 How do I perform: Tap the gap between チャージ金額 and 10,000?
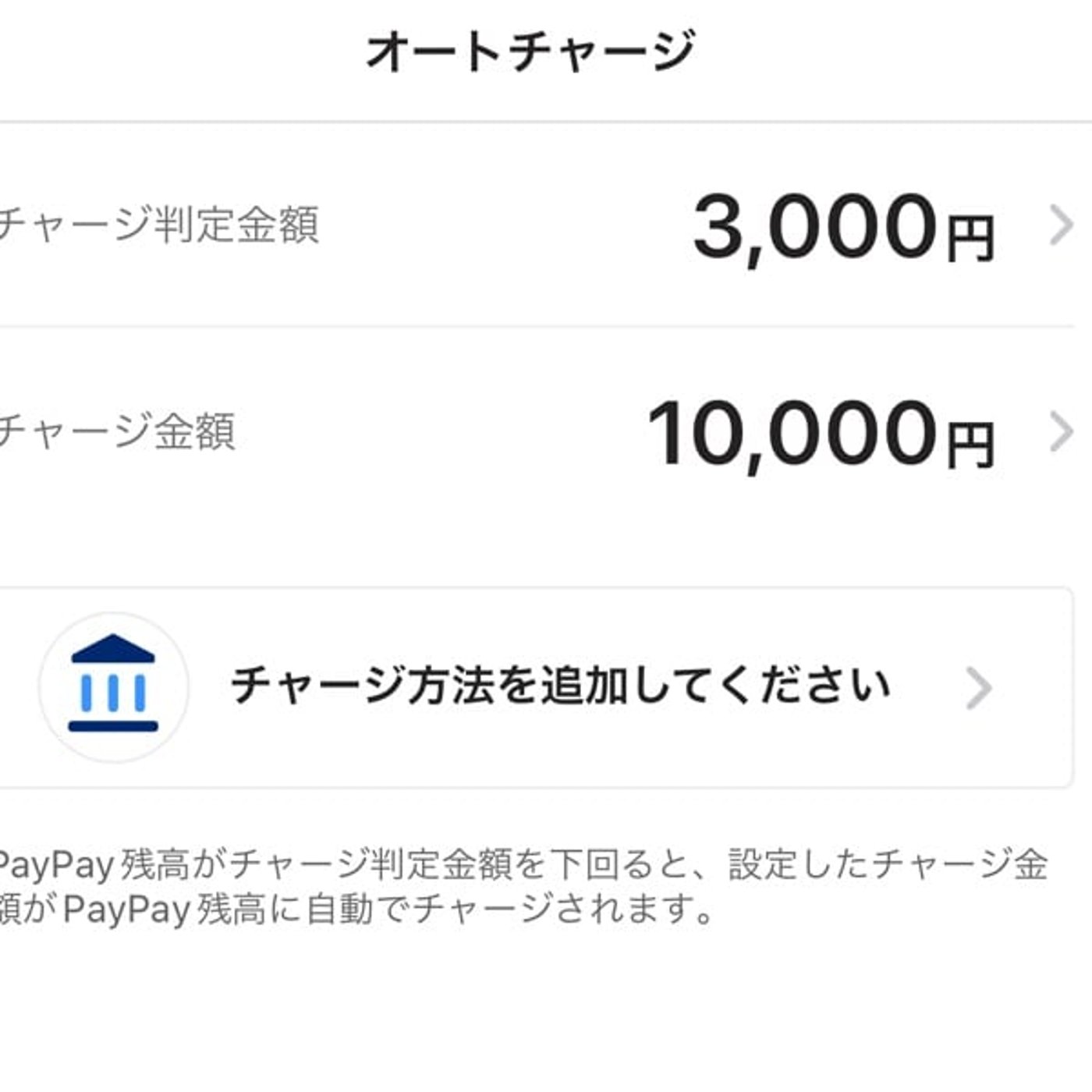click(437, 431)
